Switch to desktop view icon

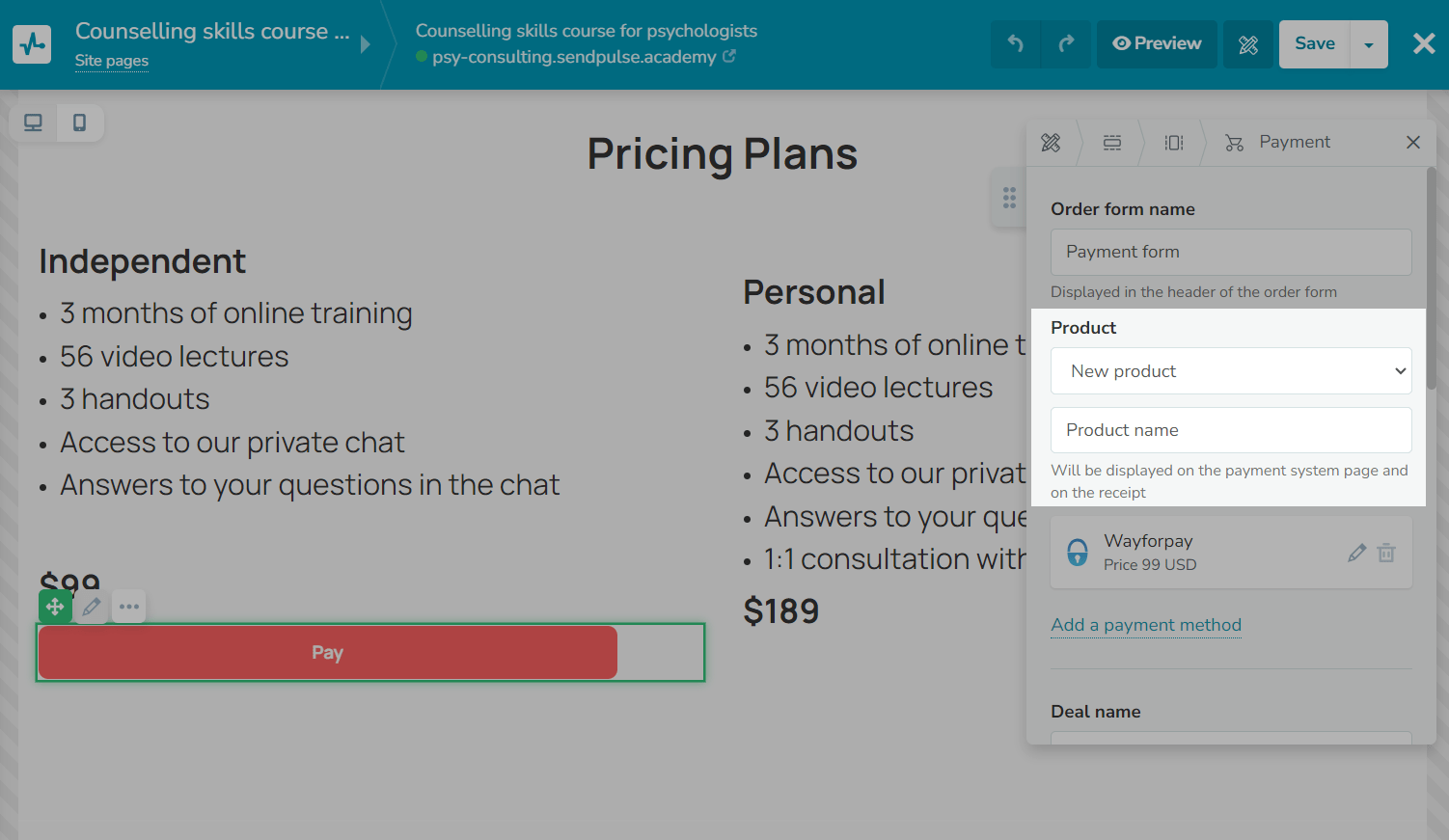coord(34,122)
